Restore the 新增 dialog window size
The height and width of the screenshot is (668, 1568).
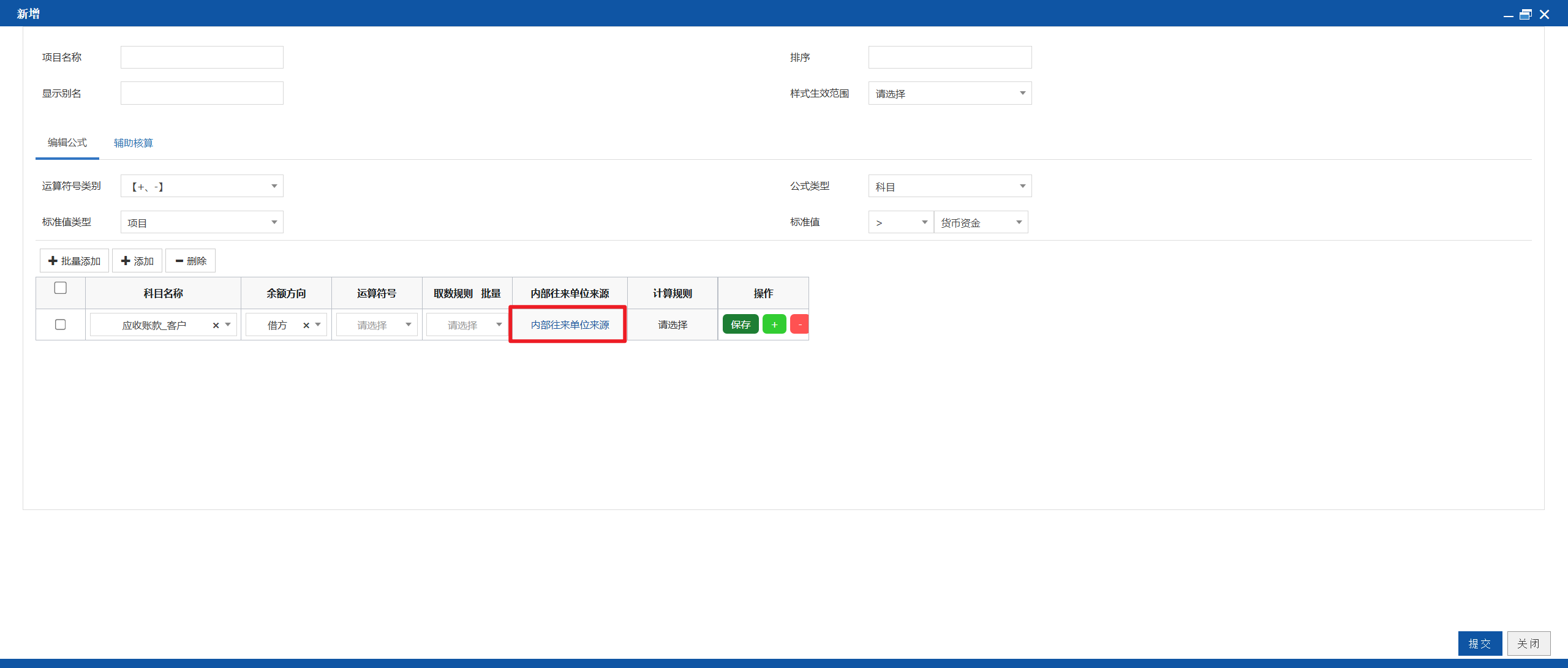1526,14
